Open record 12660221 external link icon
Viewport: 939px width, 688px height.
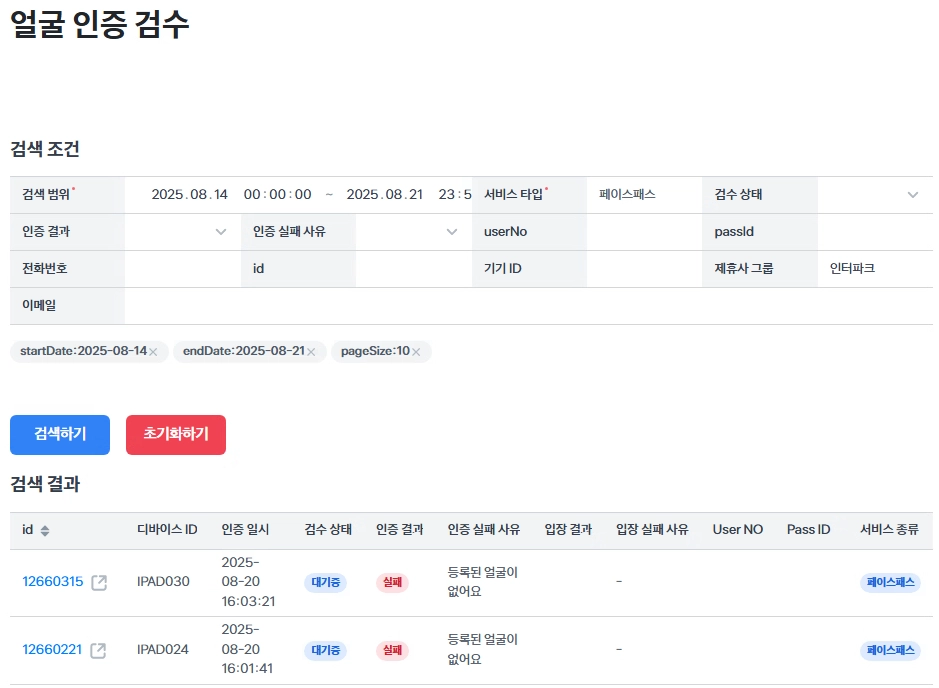tap(98, 650)
